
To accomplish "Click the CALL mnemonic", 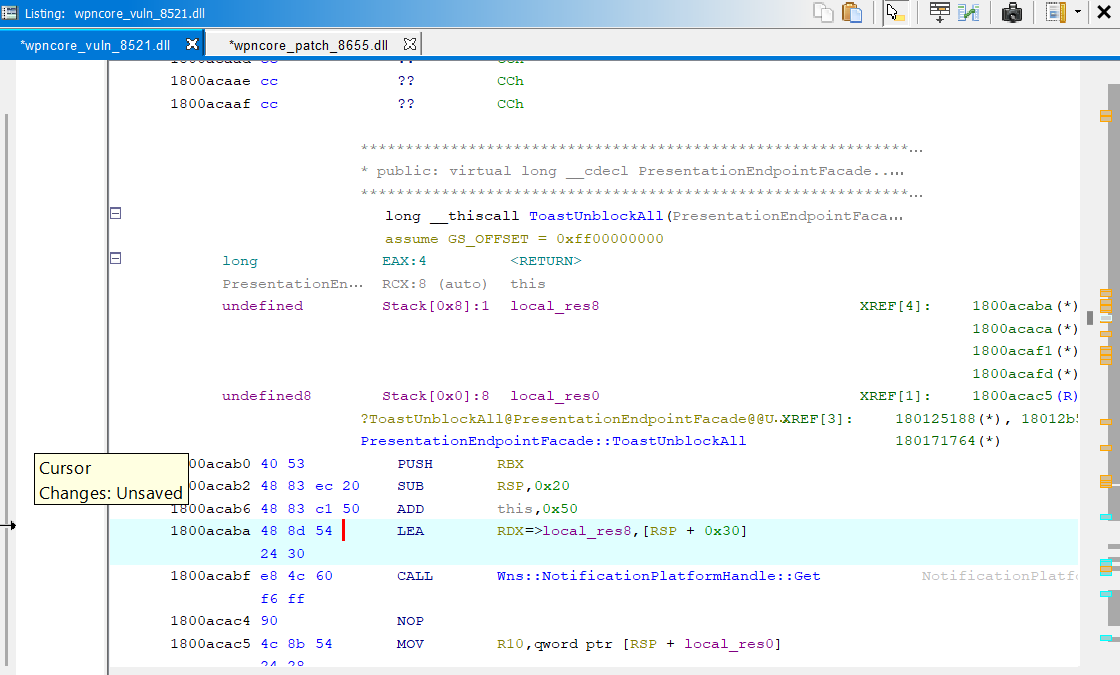I will pyautogui.click(x=414, y=576).
